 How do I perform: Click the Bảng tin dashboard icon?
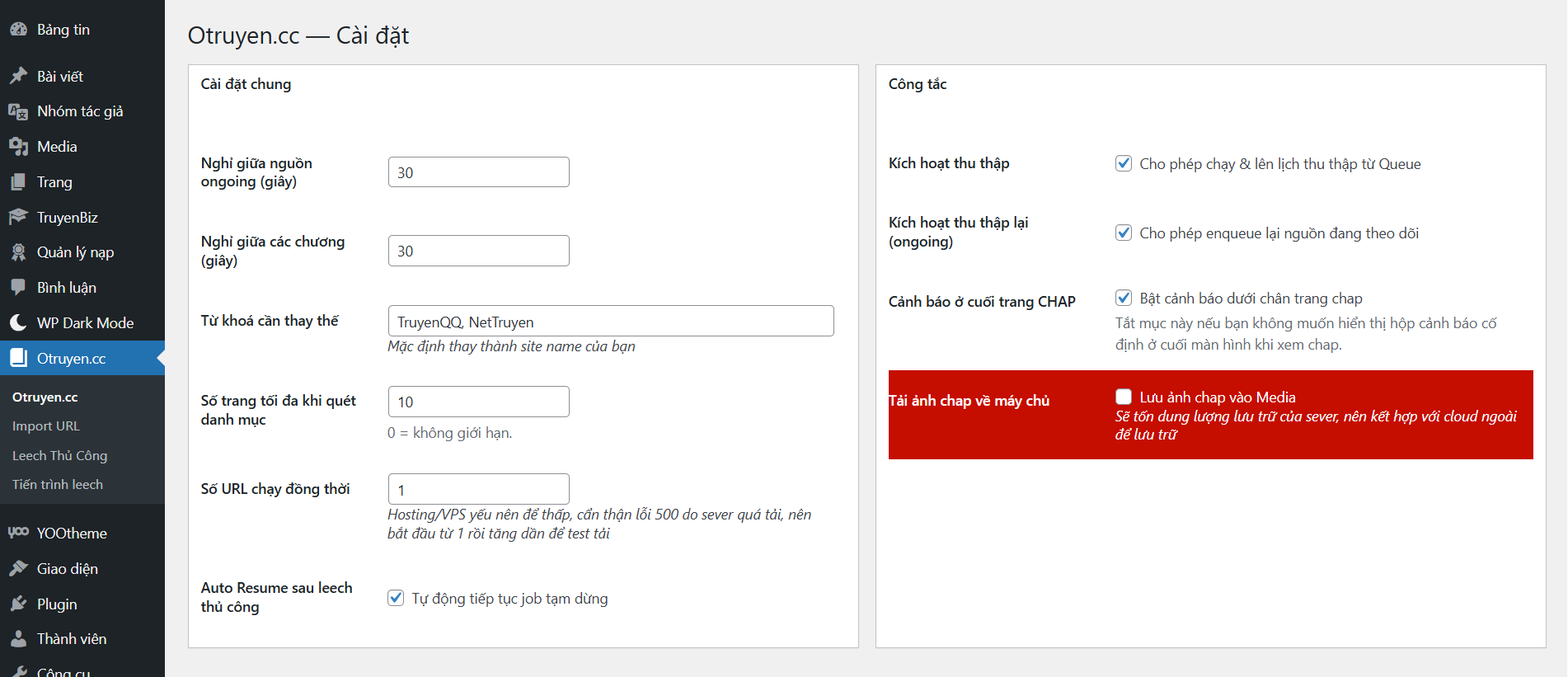pyautogui.click(x=18, y=30)
